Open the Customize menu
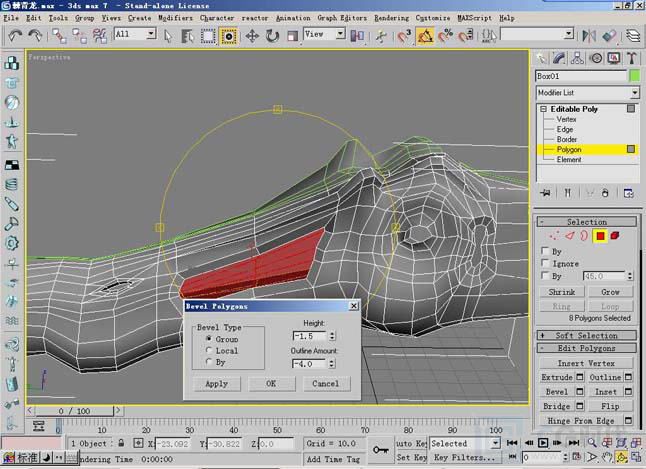The image size is (646, 469). pos(433,18)
